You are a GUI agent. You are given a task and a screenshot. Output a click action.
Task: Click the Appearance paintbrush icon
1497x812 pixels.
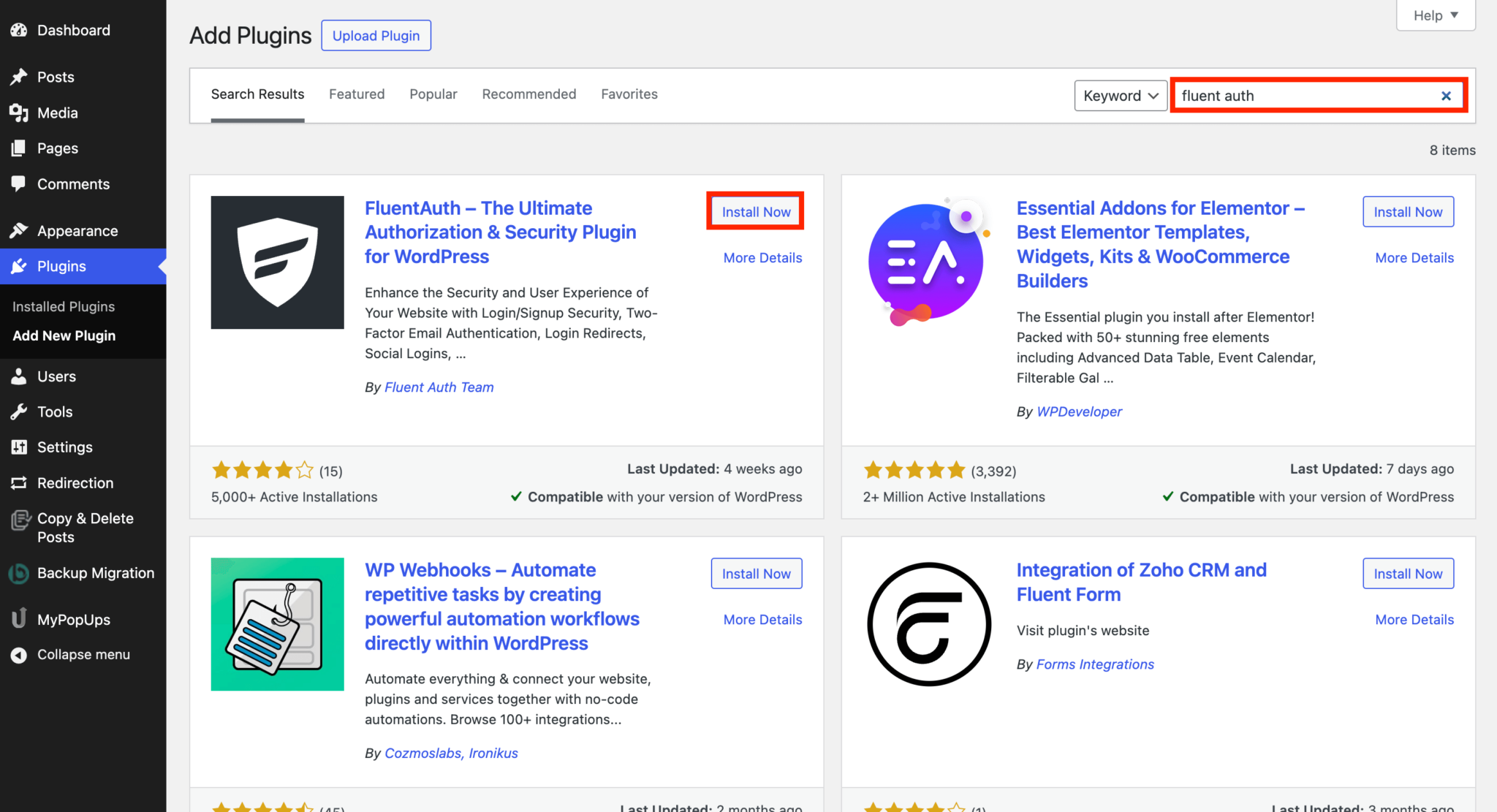click(x=19, y=231)
